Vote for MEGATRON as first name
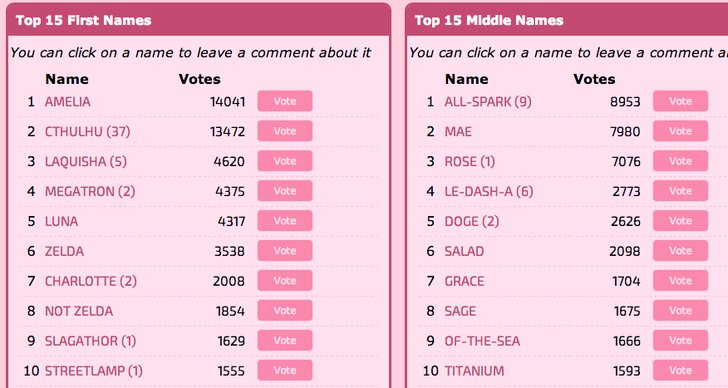 pos(285,191)
